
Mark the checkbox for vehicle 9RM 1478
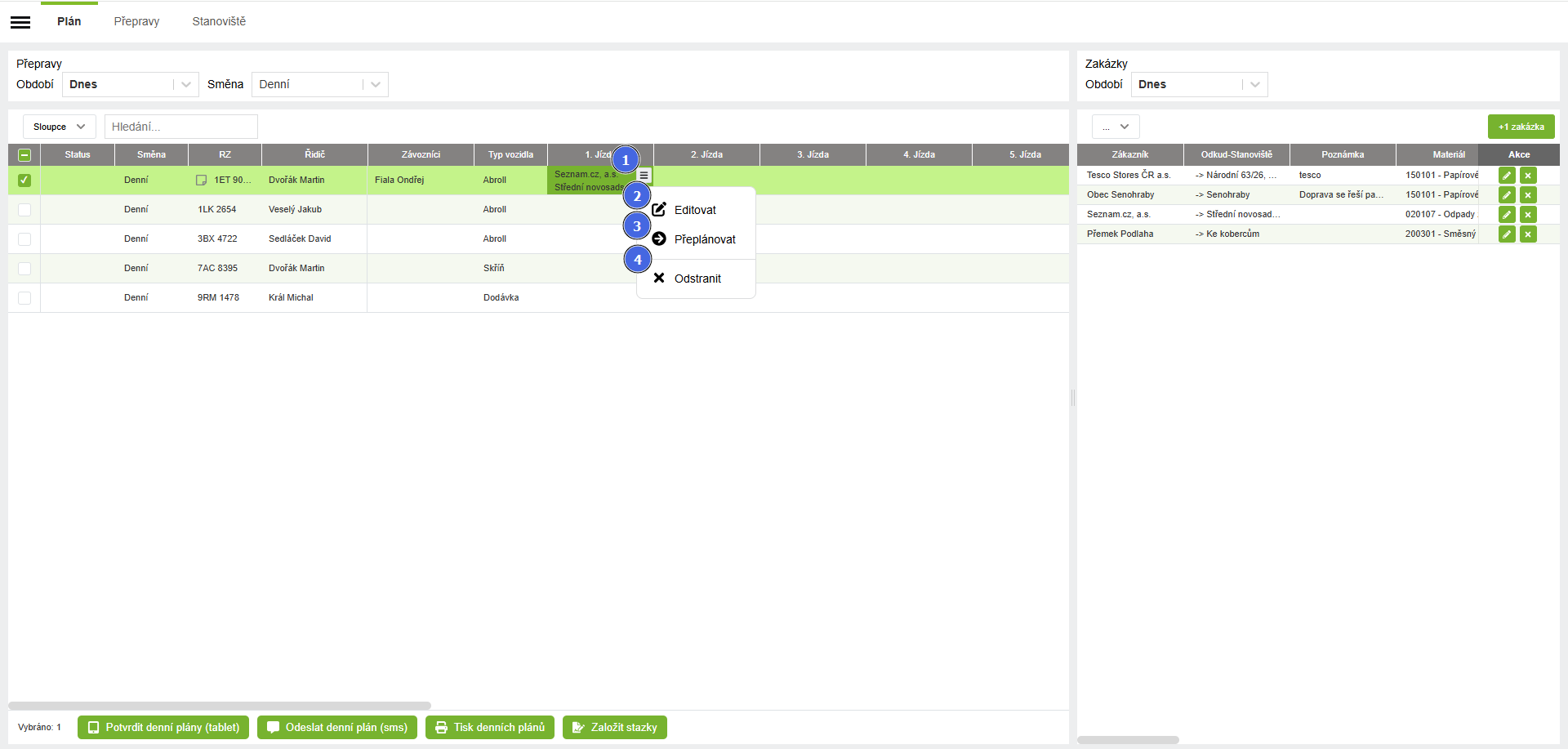pyautogui.click(x=24, y=297)
